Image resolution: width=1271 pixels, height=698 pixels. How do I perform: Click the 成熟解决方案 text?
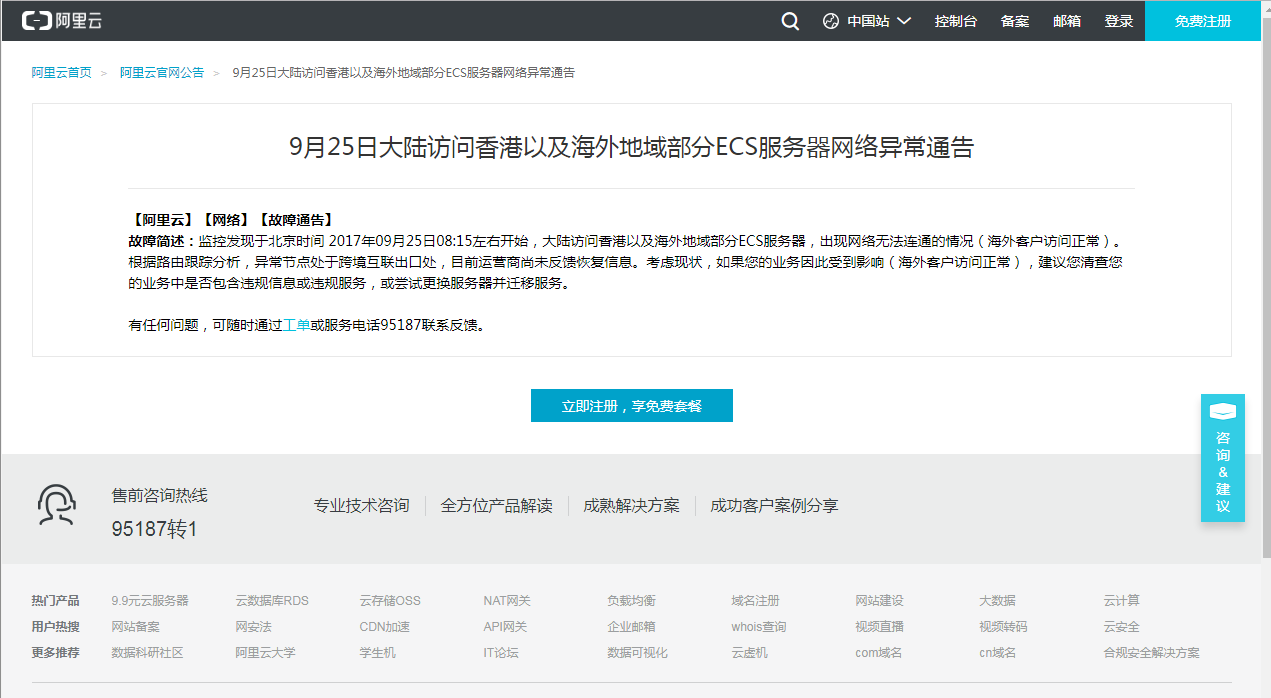(x=632, y=506)
